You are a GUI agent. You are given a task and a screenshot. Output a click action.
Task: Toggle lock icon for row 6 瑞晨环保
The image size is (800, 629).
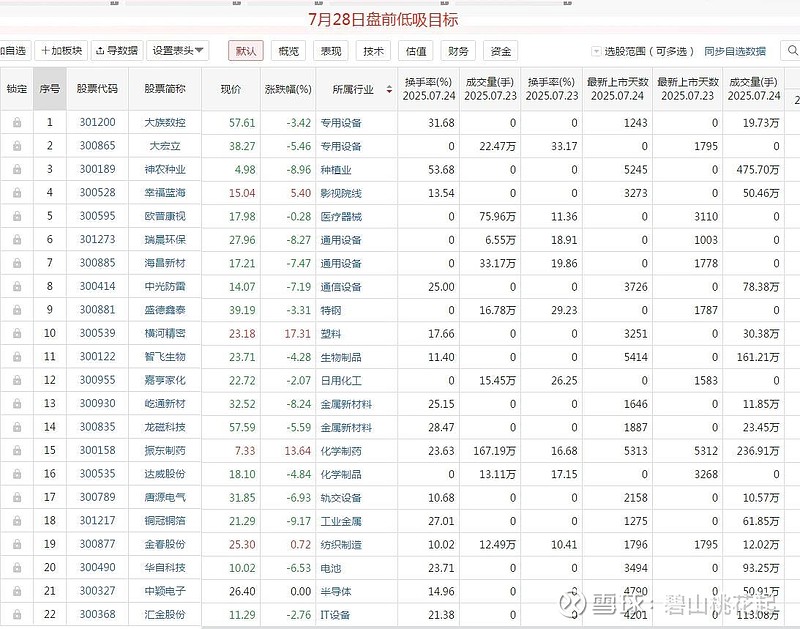pos(17,240)
